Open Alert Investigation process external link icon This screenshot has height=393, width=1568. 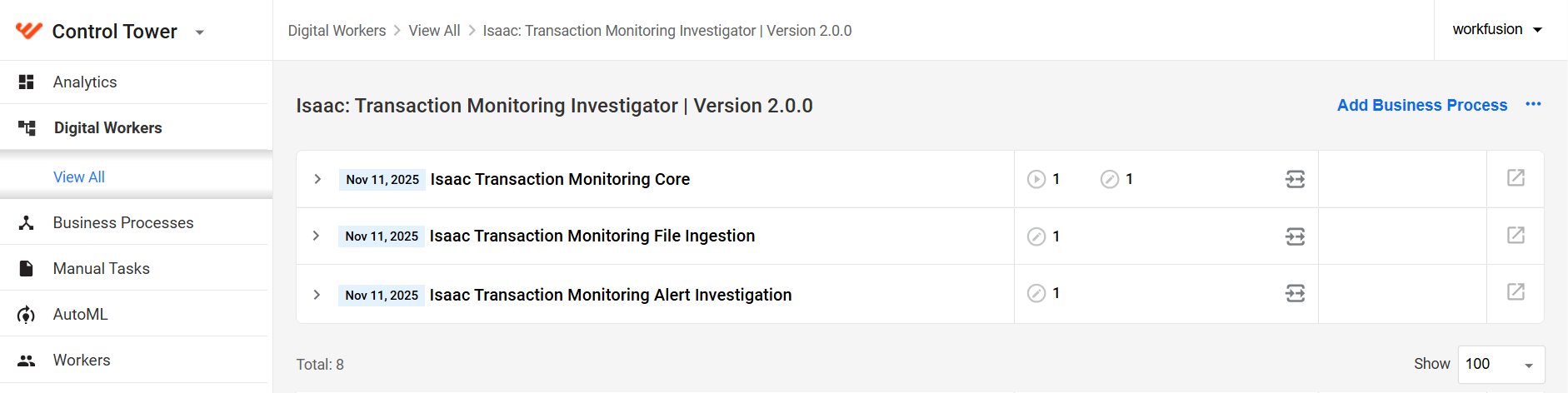point(1516,291)
